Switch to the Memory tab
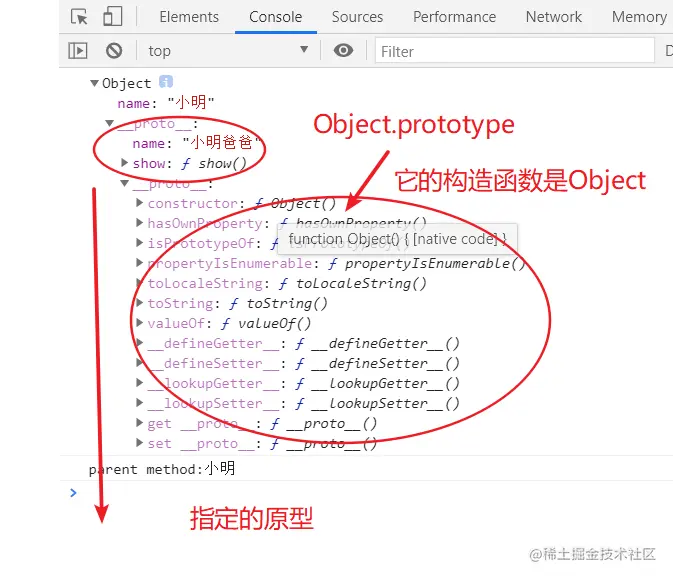 (639, 17)
